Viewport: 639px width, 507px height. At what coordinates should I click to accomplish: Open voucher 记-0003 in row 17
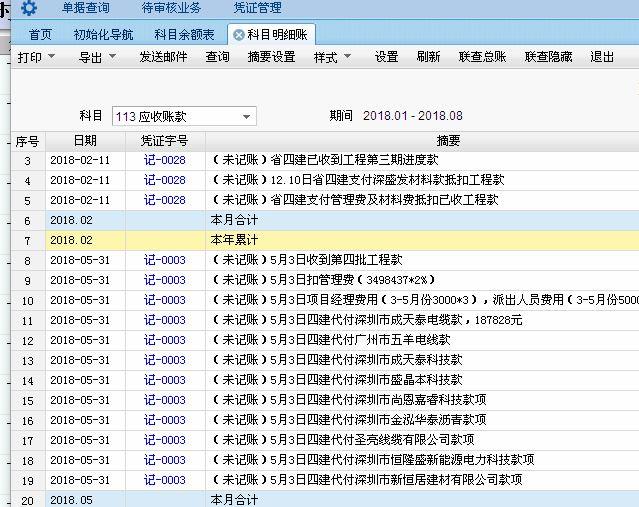[x=165, y=439]
